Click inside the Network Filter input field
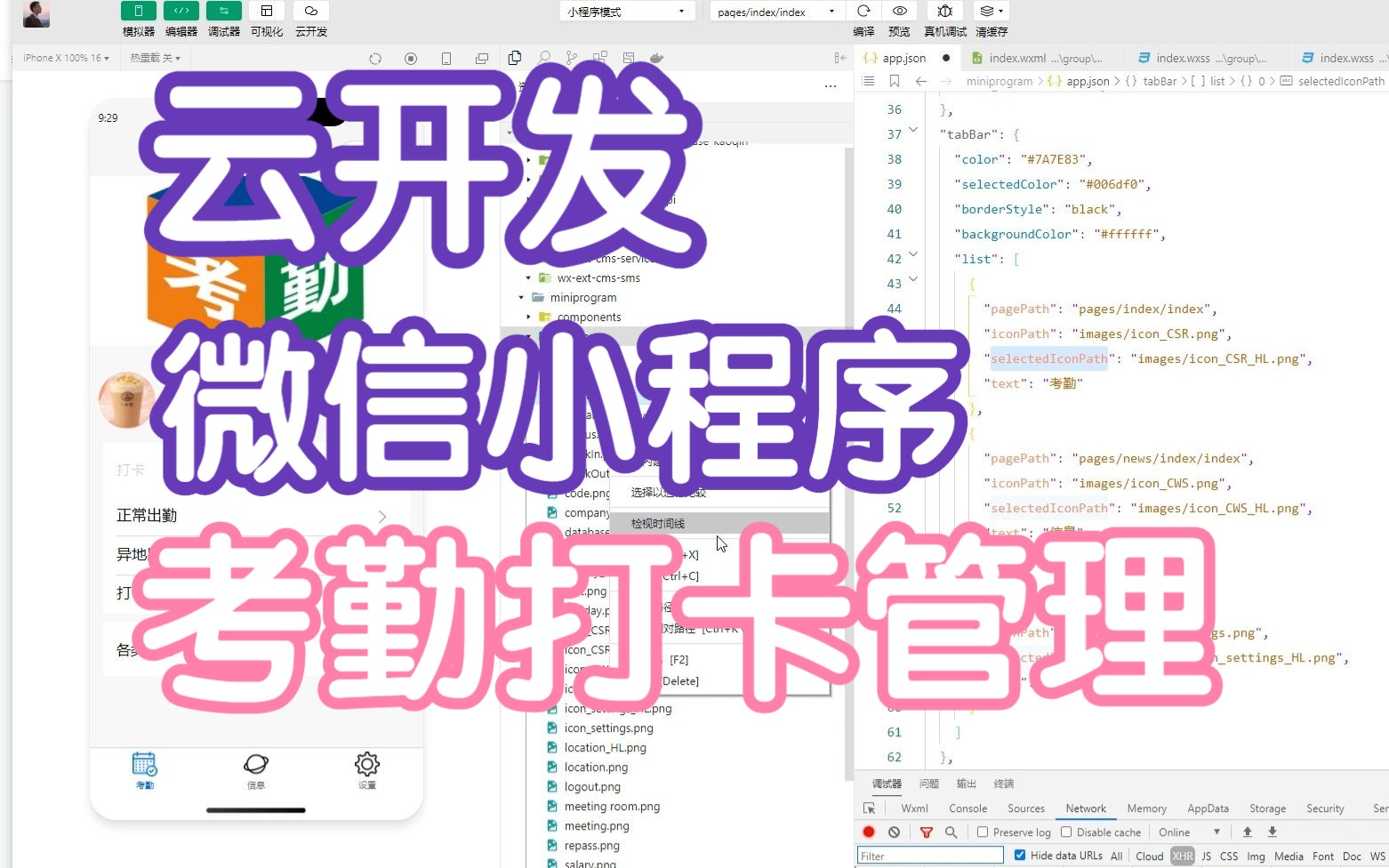Screen dimensions: 1389x868 [929, 855]
